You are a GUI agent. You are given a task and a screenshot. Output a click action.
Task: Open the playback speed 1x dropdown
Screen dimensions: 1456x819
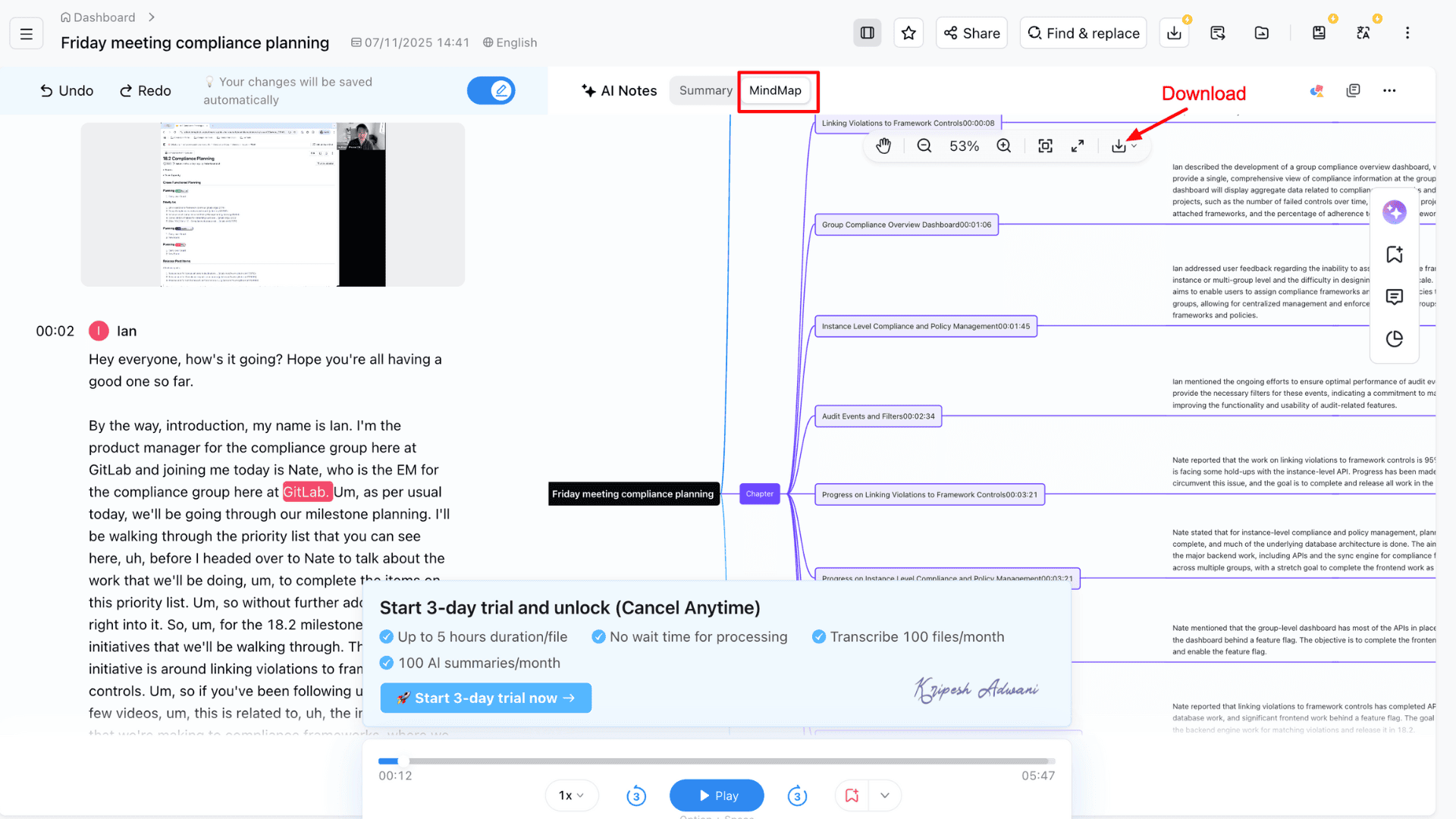click(571, 796)
